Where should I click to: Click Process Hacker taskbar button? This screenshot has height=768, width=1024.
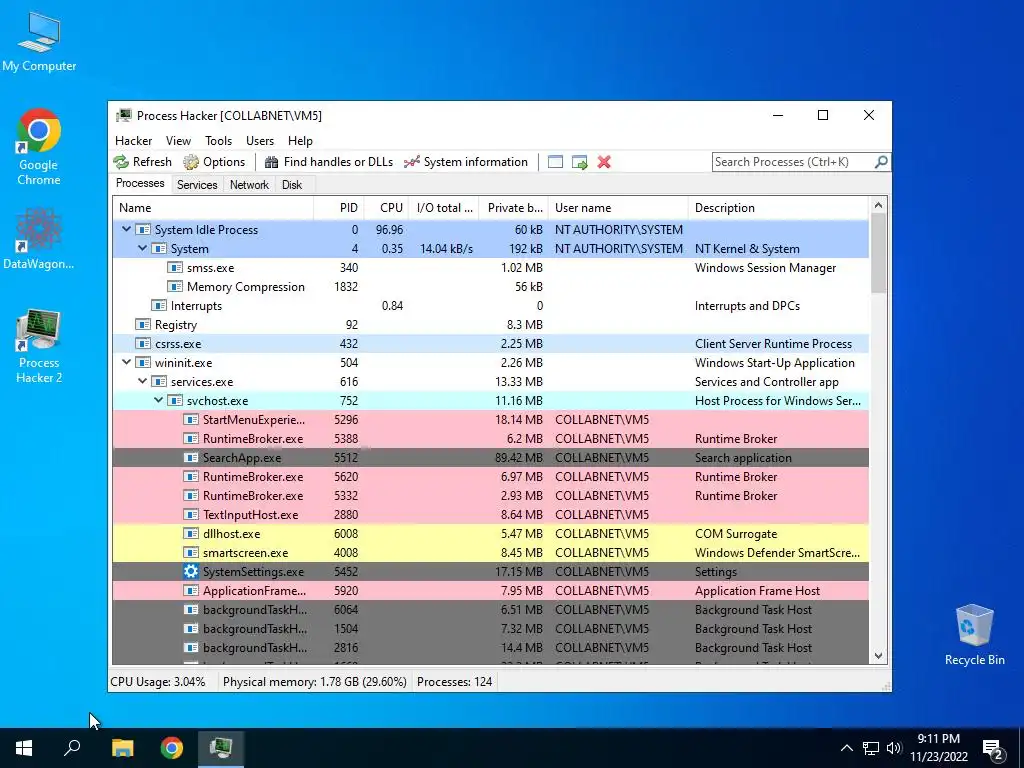click(221, 748)
